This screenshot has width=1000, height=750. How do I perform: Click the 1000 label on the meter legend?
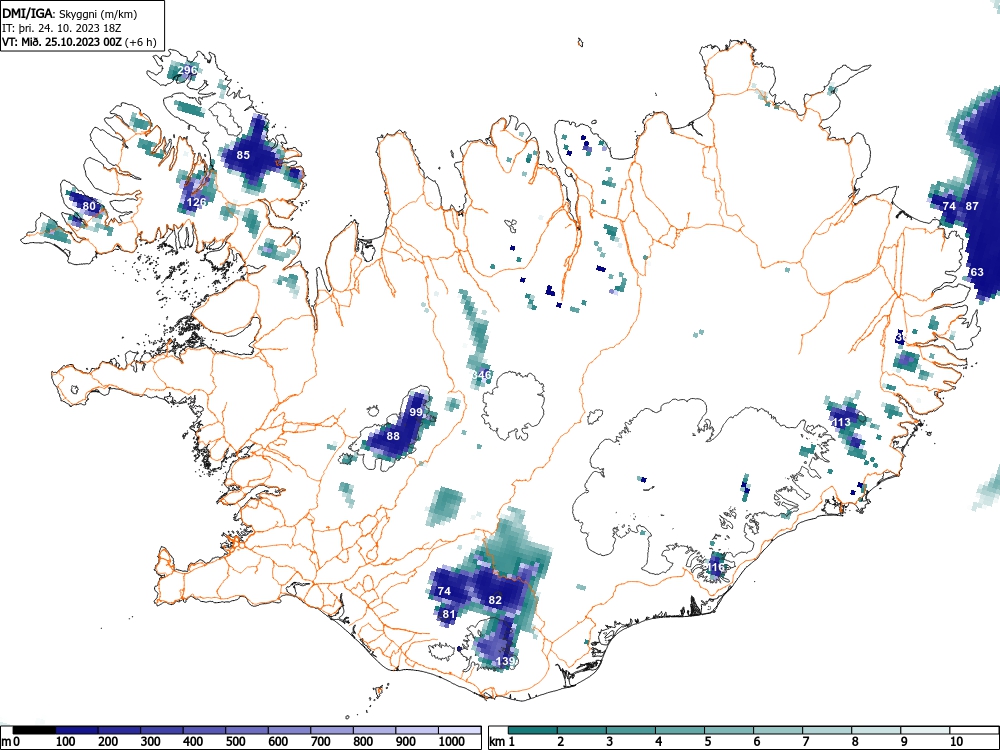[452, 742]
